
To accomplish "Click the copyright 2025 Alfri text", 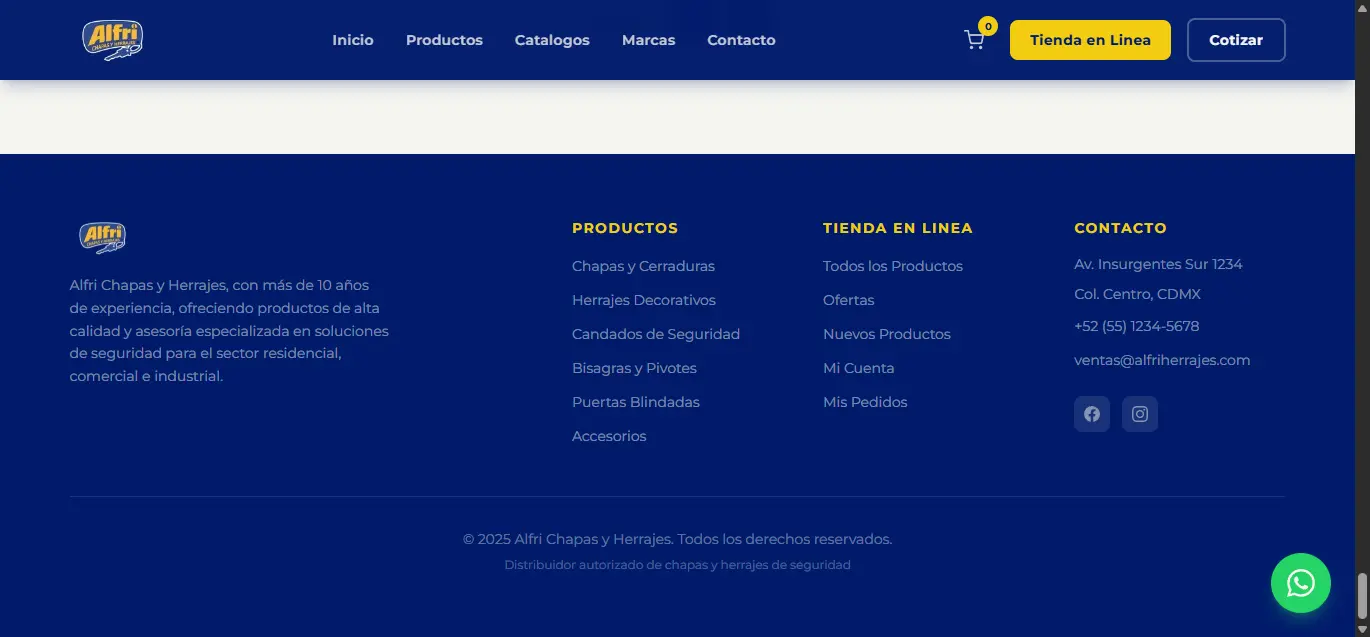I will click(677, 539).
